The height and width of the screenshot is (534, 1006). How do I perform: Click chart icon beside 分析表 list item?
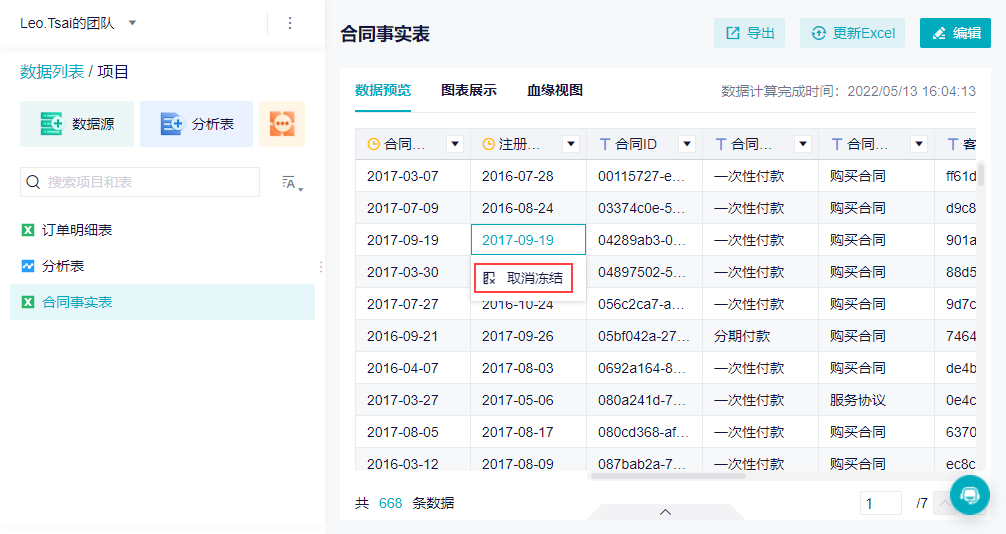coord(28,266)
